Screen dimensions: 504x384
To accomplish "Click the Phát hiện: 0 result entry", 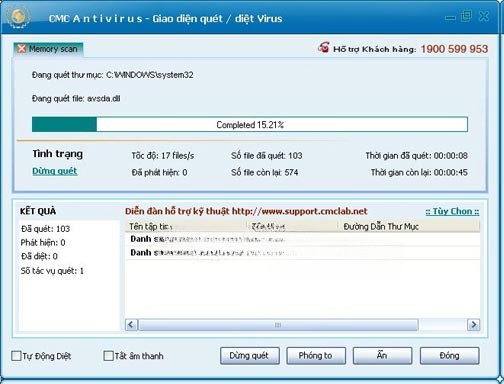I will coord(43,243).
